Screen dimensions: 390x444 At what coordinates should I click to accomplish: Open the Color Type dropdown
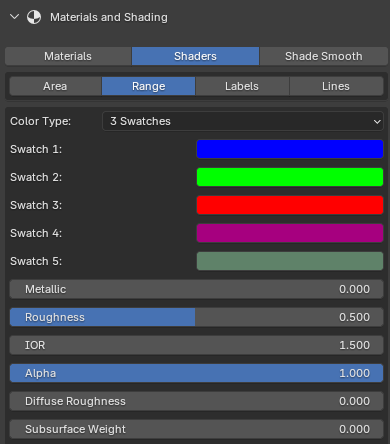click(x=243, y=121)
